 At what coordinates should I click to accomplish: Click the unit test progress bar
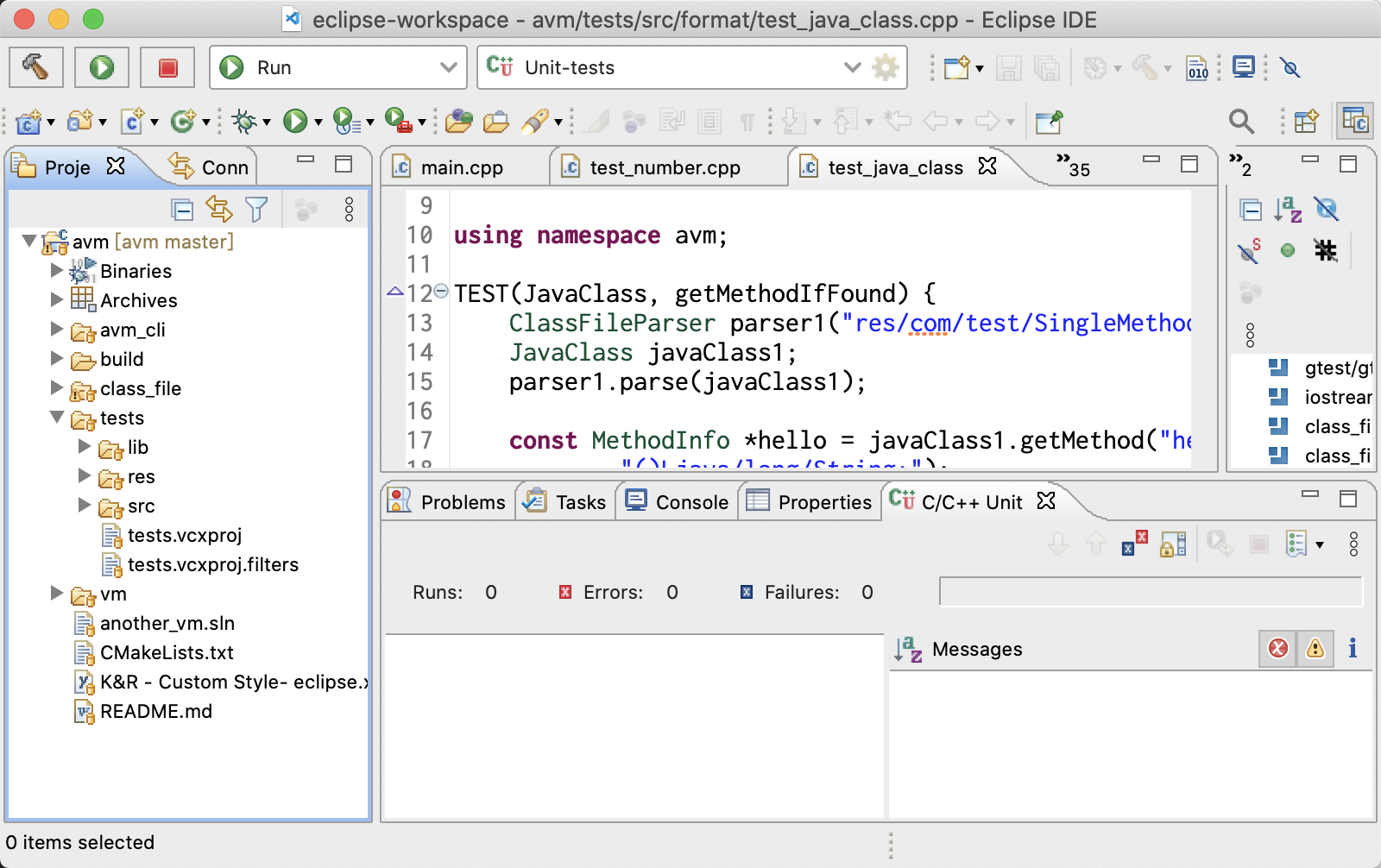[x=1150, y=592]
